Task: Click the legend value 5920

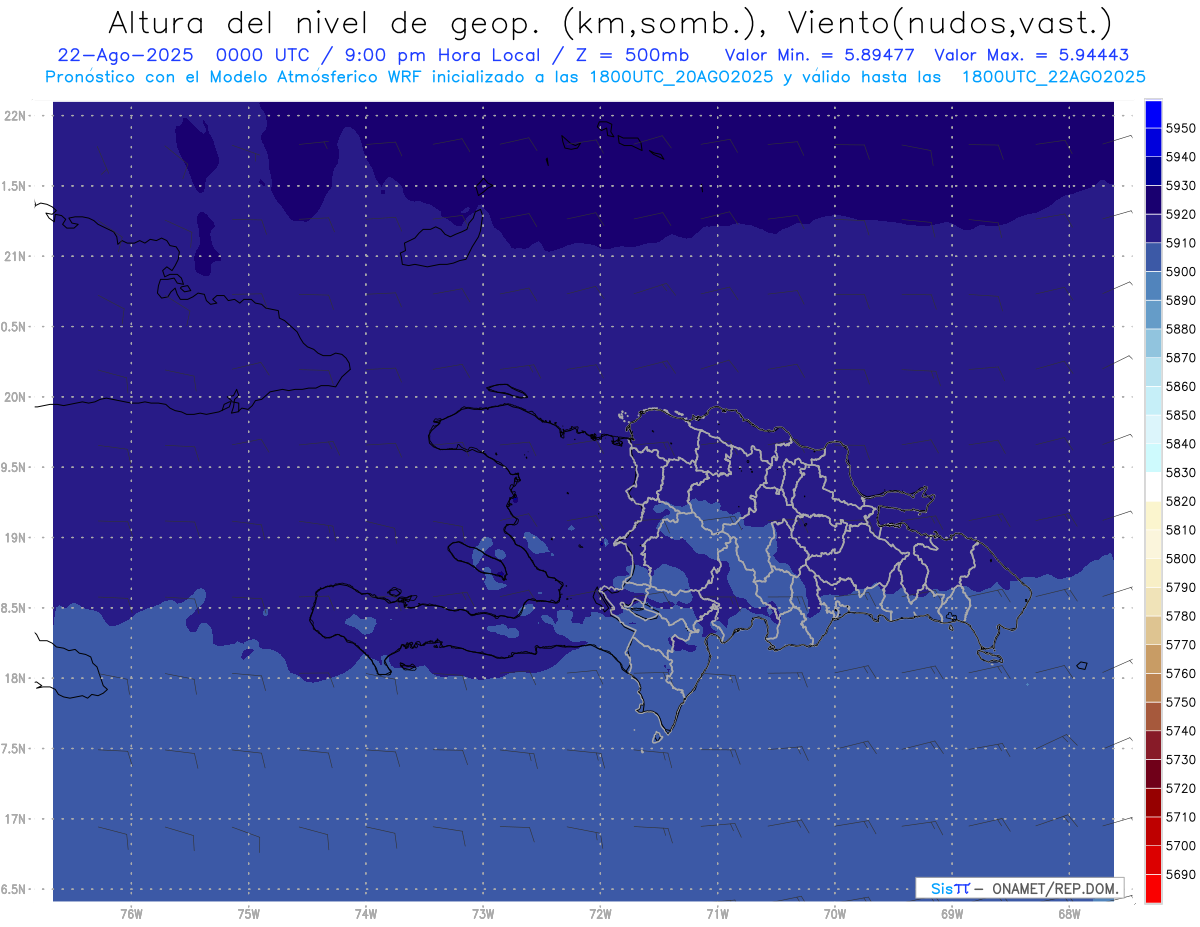Action: [x=1180, y=215]
